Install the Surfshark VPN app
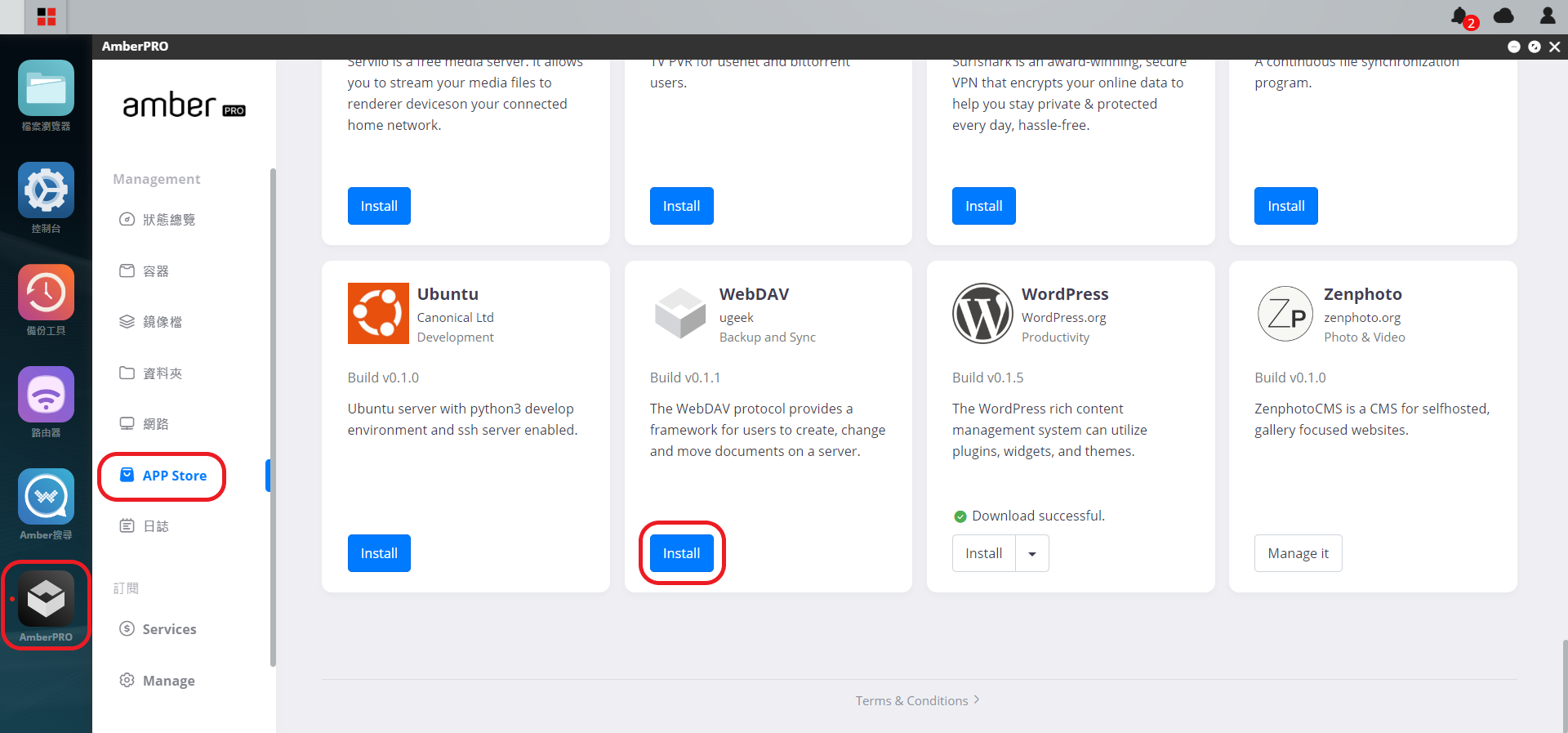The width and height of the screenshot is (1568, 733). pyautogui.click(x=983, y=206)
